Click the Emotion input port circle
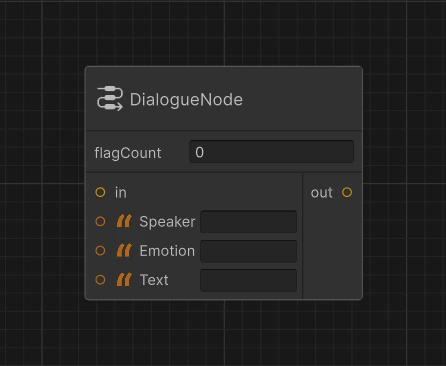 click(100, 251)
